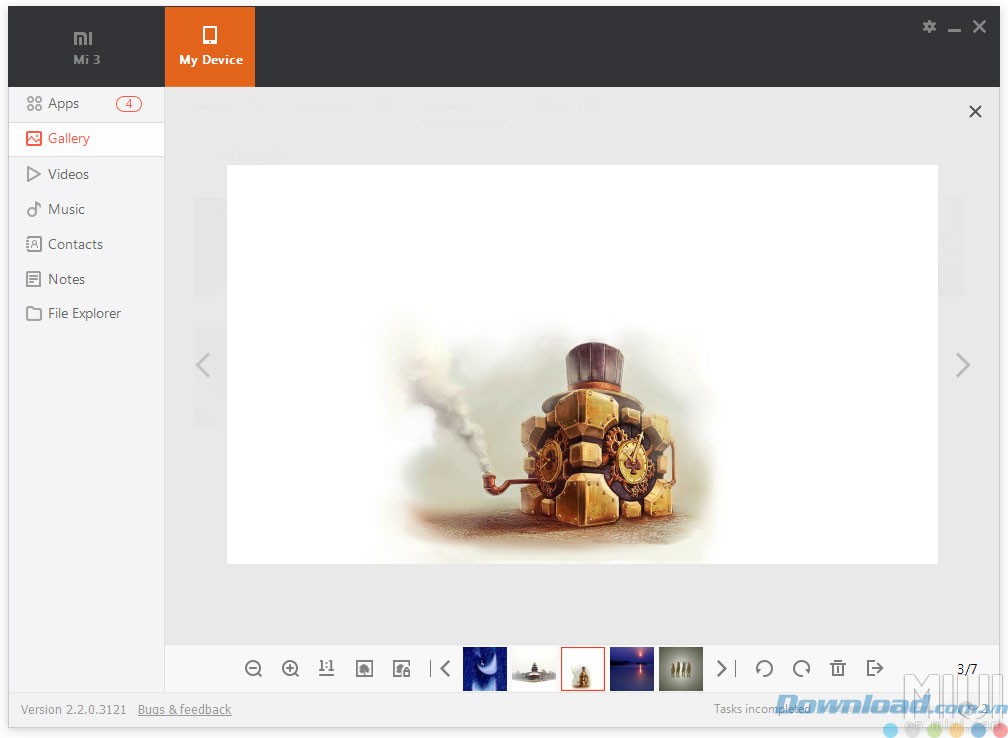Click the zoom in magnifier icon
This screenshot has width=1008, height=738.
[290, 669]
